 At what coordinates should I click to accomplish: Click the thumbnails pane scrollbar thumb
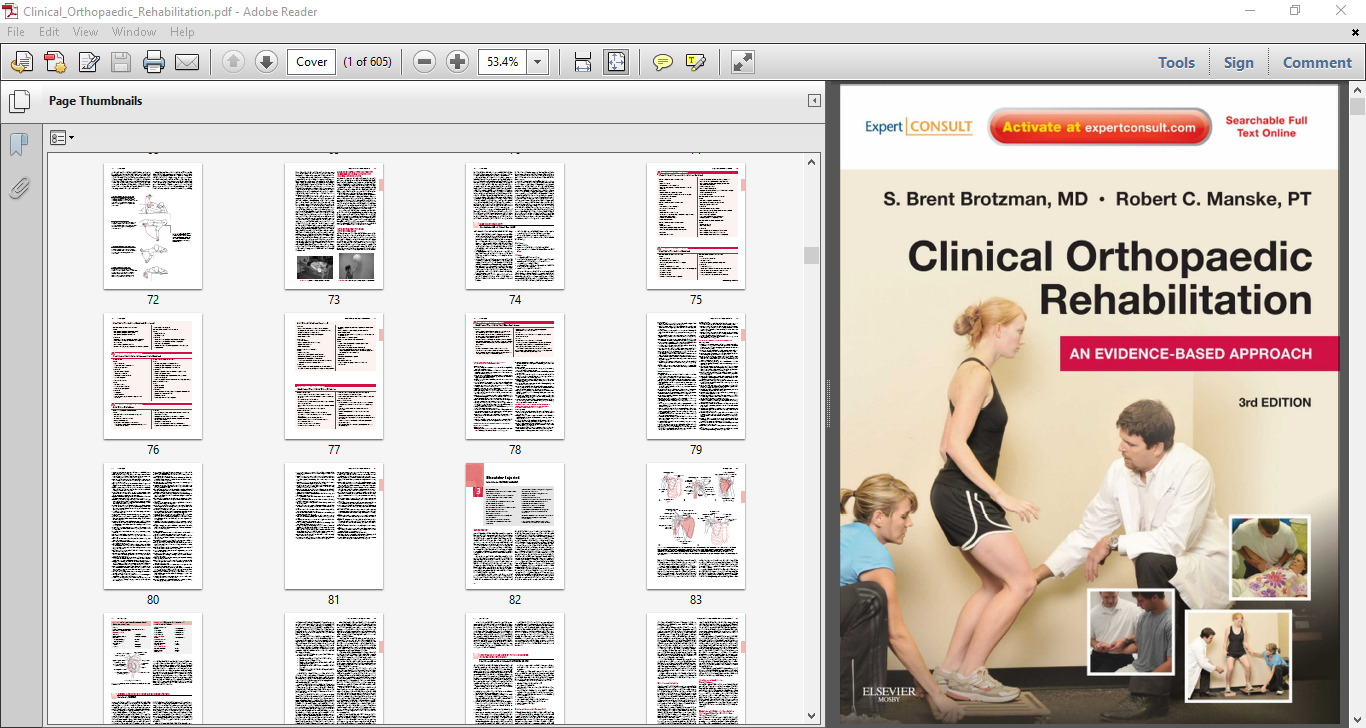(x=811, y=255)
